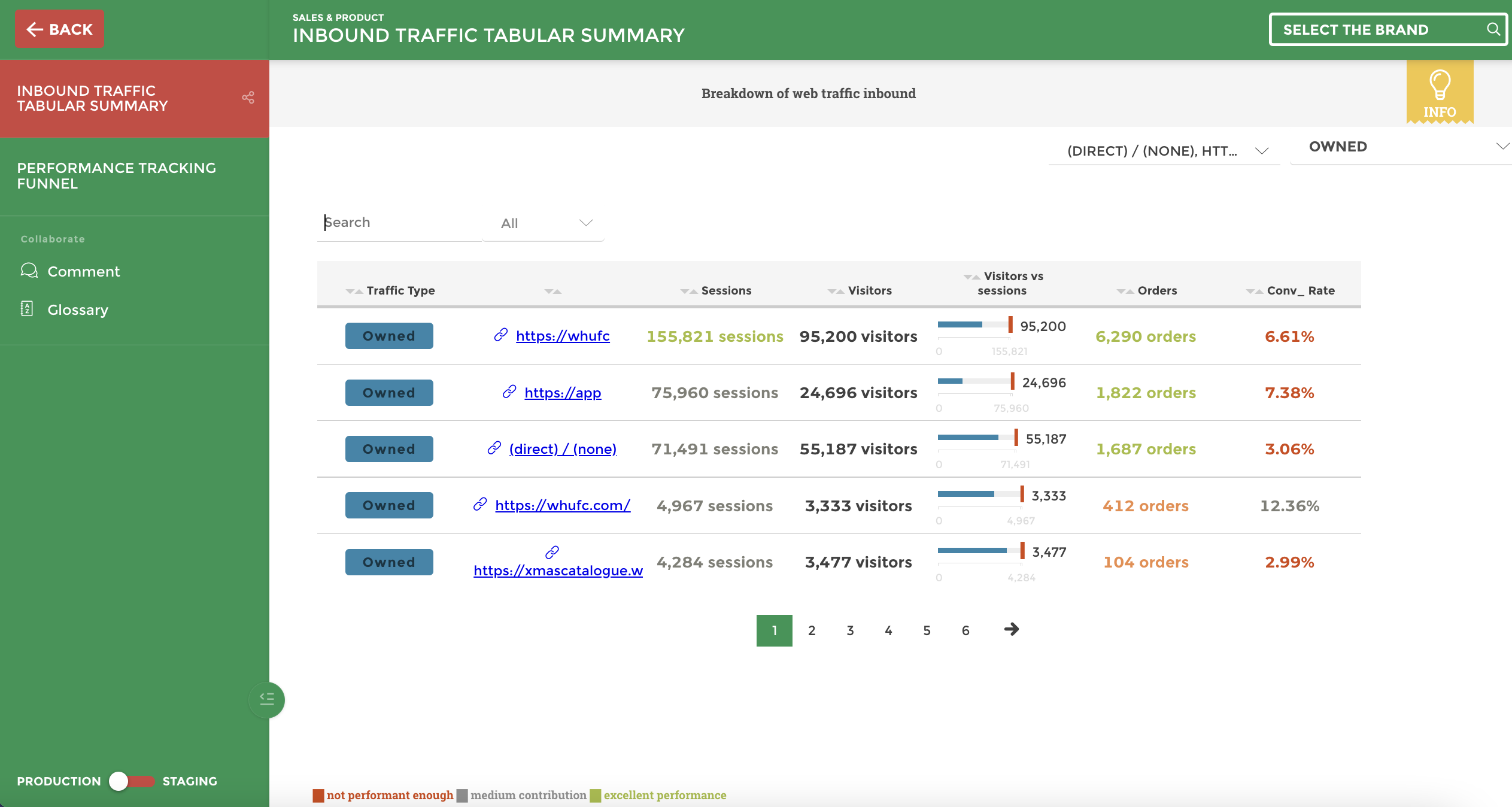This screenshot has width=1512, height=807.
Task: Click the Comment speech bubble icon
Action: tap(29, 271)
